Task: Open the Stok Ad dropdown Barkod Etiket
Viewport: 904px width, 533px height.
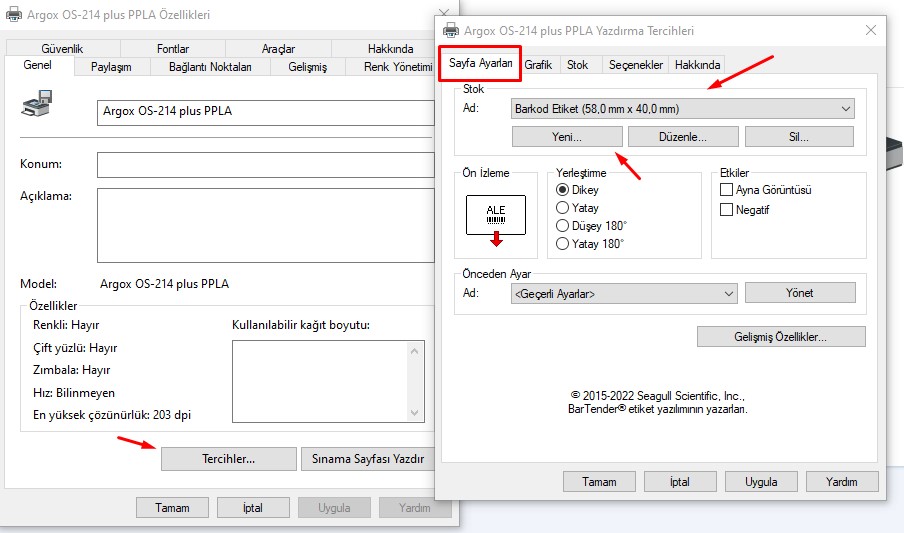Action: 683,108
